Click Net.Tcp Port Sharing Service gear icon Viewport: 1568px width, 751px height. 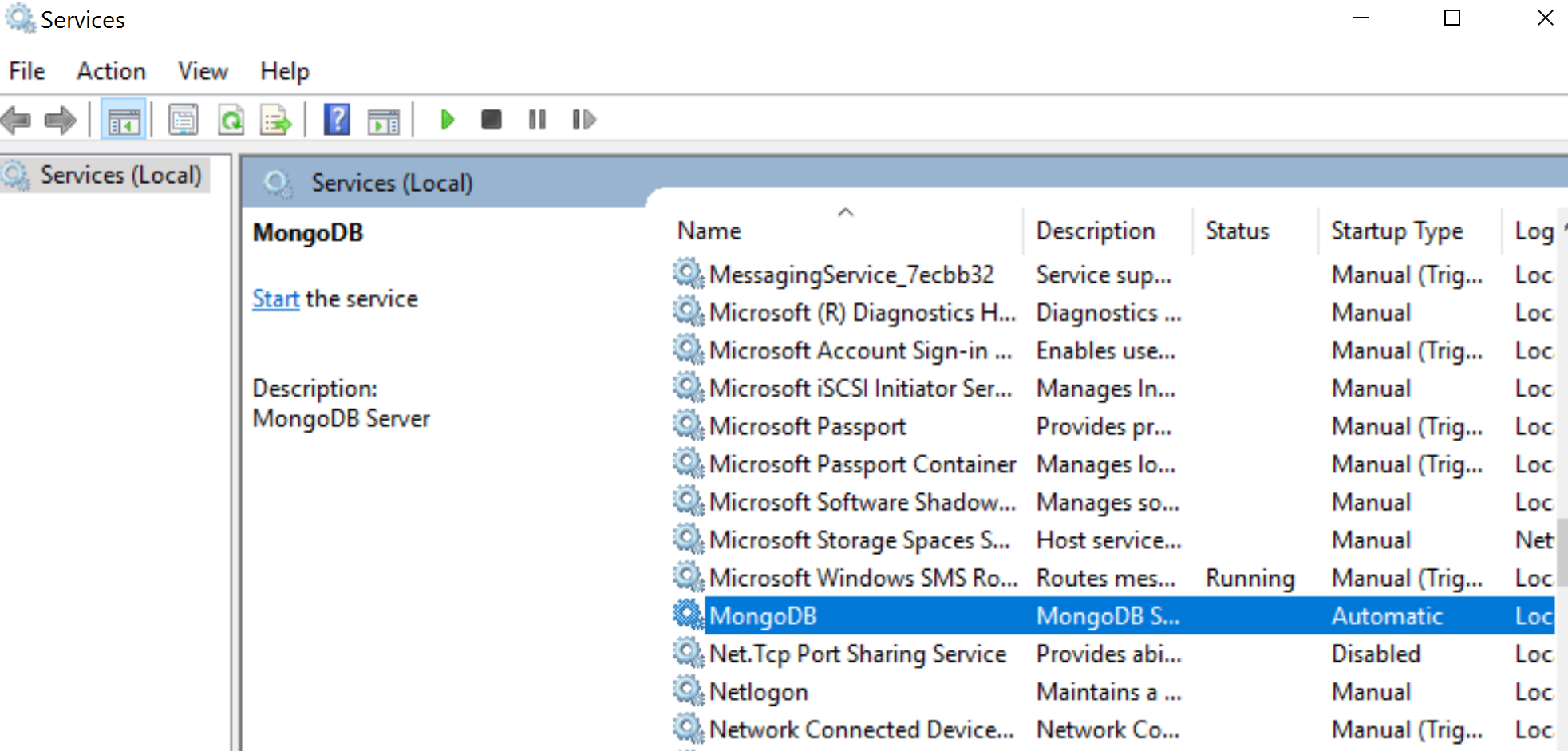688,653
